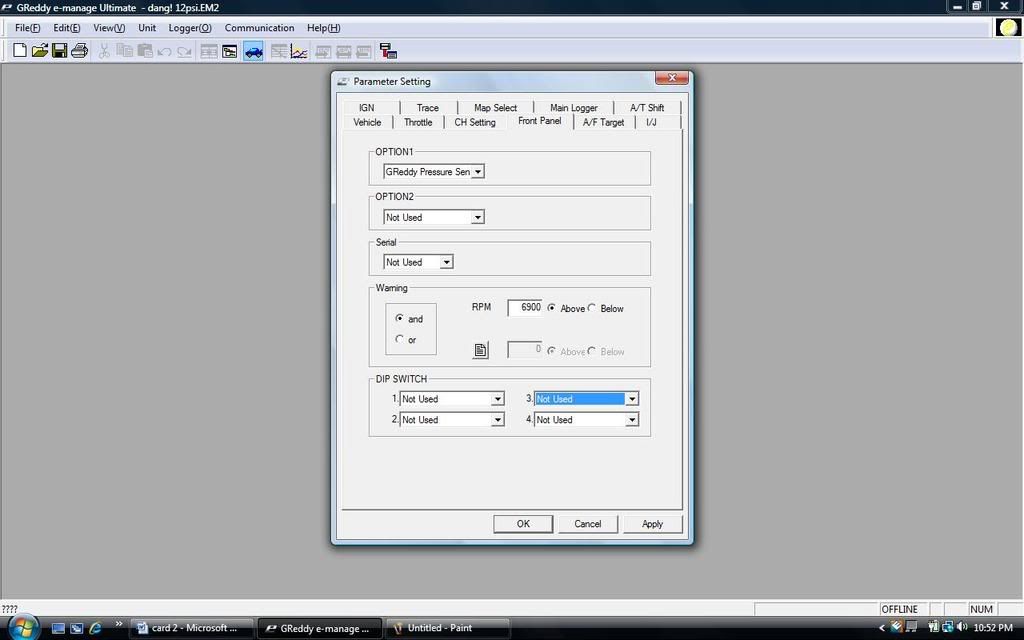1024x640 pixels.
Task: Save the map with the floppy icon
Action: 59,51
